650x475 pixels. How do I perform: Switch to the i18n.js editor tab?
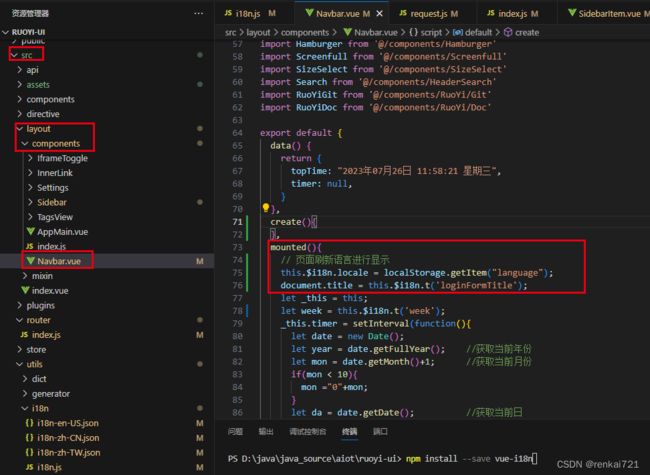[x=248, y=14]
